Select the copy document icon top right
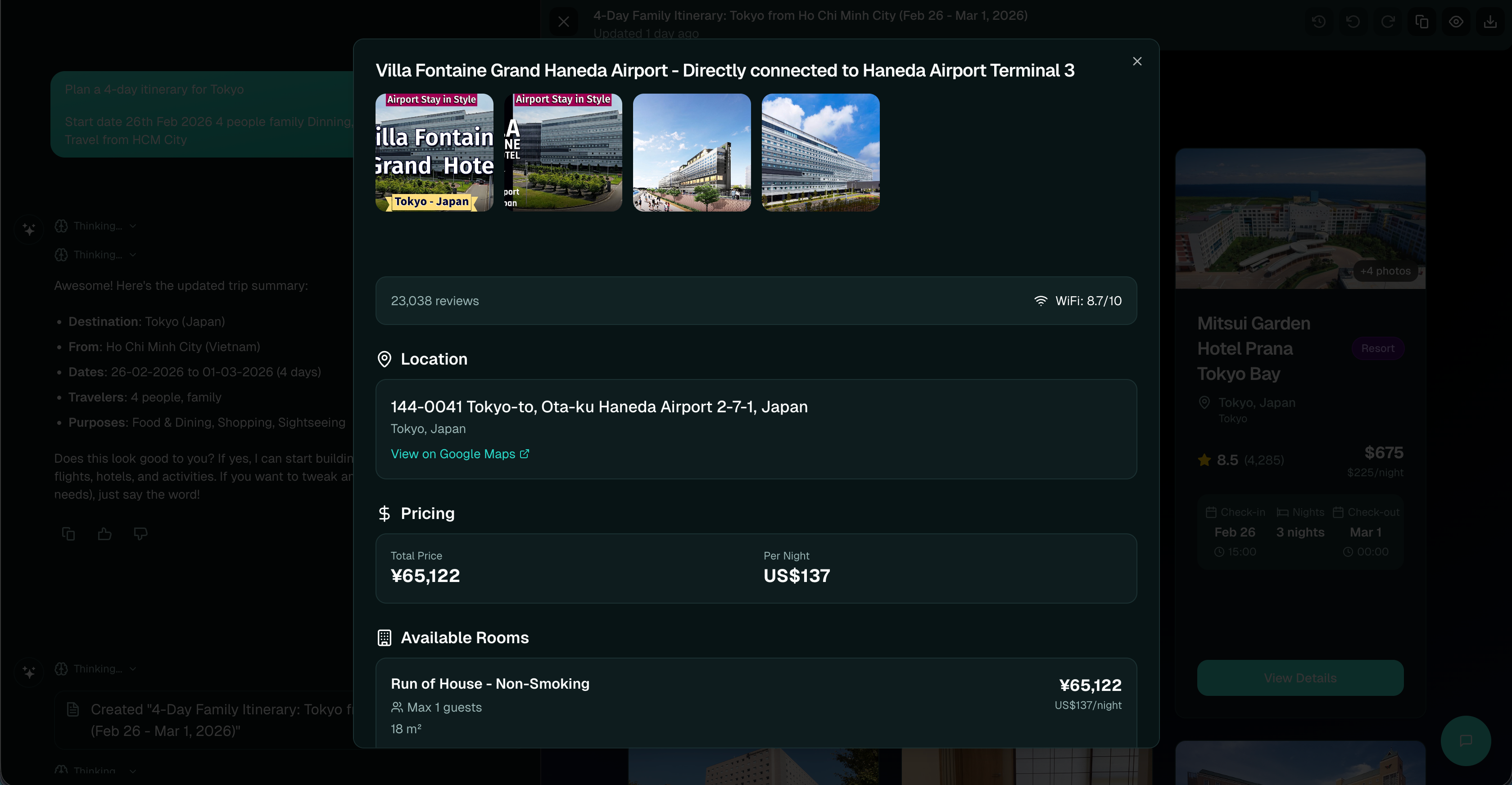 point(1421,21)
